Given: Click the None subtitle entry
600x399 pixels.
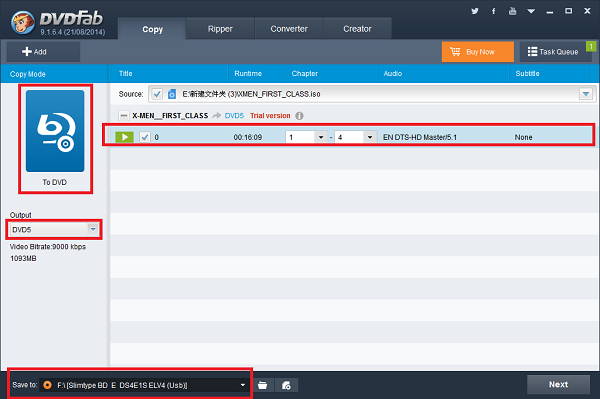Looking at the screenshot, I should coord(523,137).
